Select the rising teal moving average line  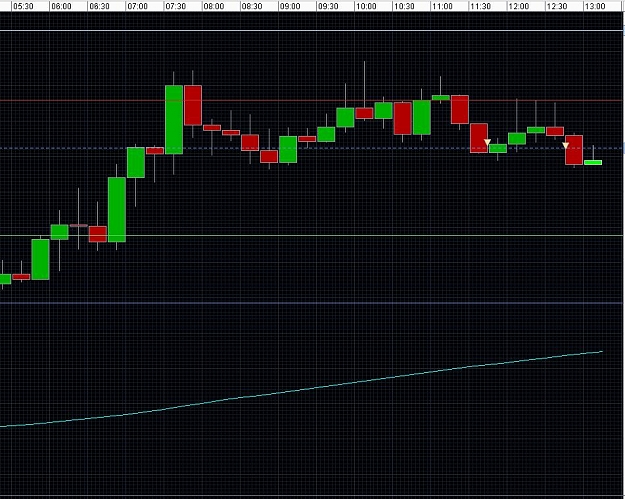click(x=301, y=390)
